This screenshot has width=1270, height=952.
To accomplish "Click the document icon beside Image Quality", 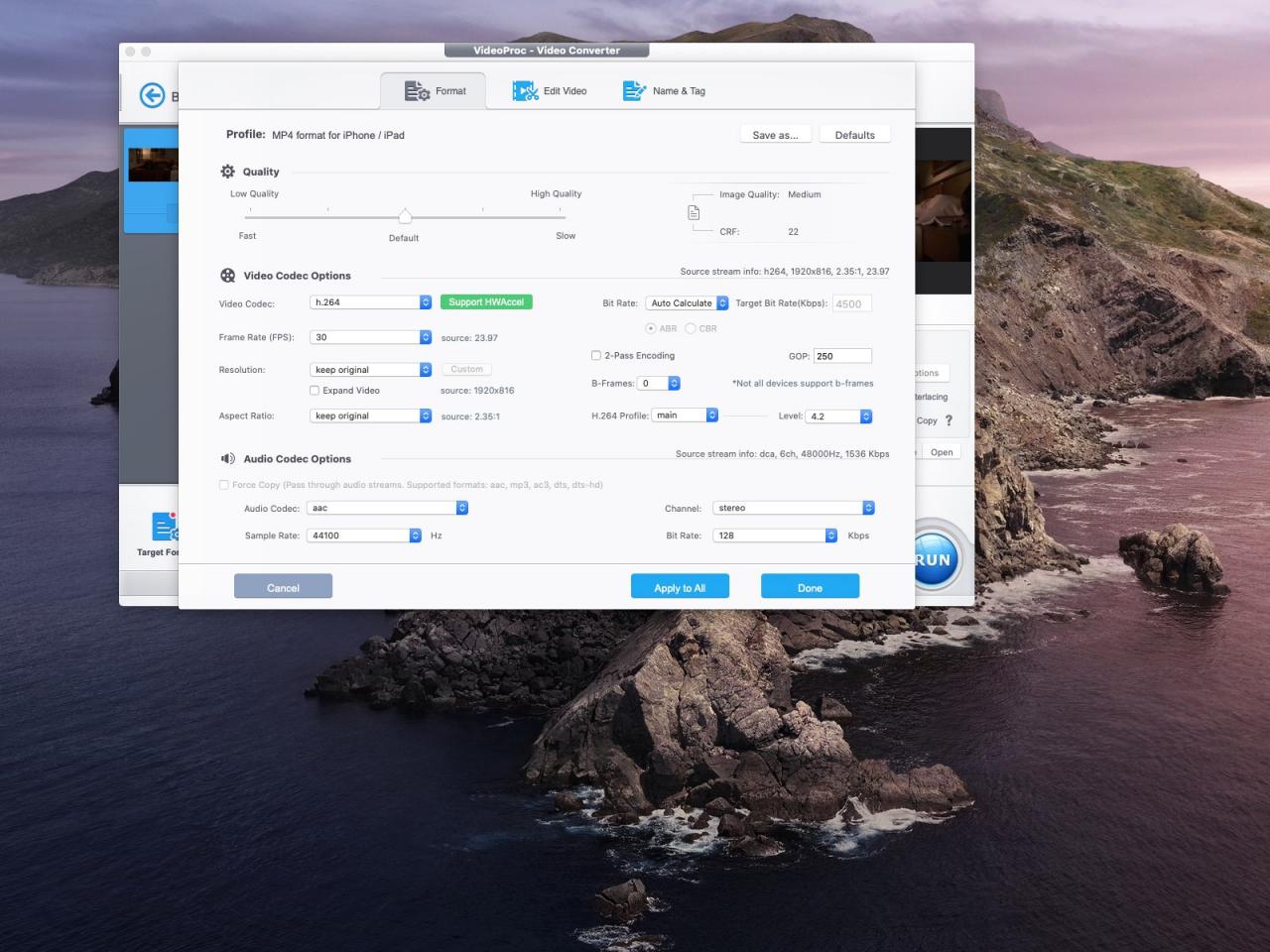I will pyautogui.click(x=694, y=213).
